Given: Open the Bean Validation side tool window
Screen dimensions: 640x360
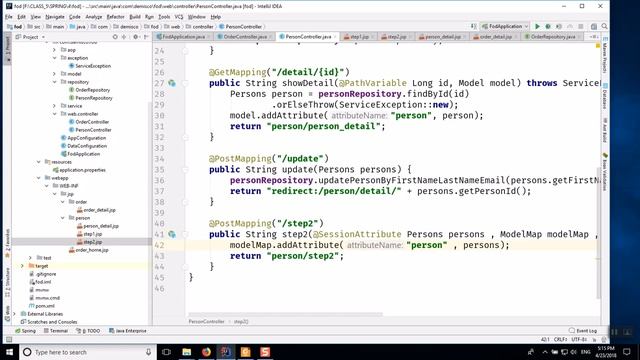Looking at the screenshot, I should pos(605,172).
